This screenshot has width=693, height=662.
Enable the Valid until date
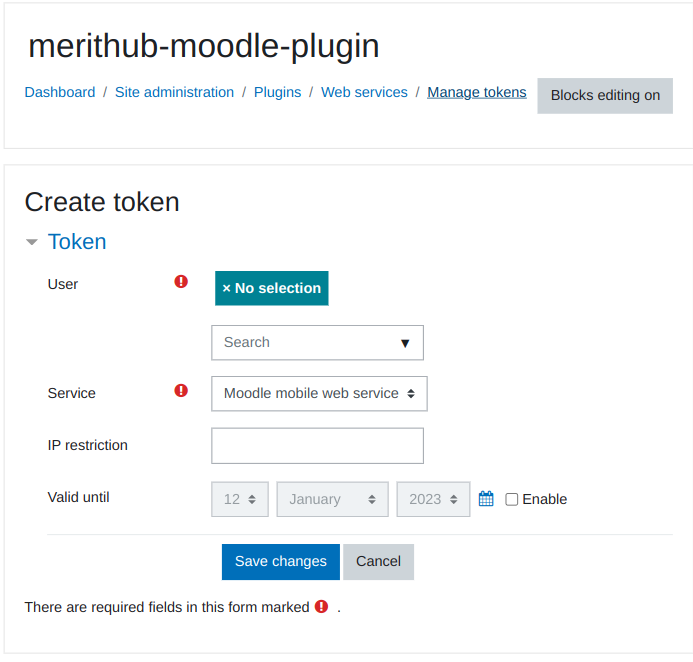coord(512,499)
